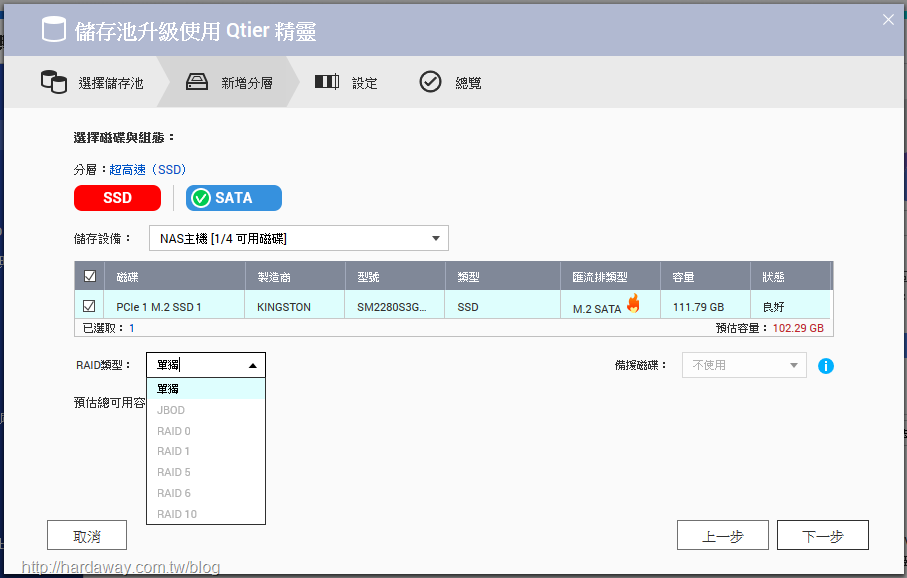Image resolution: width=907 pixels, height=578 pixels.
Task: Open the 備援磁碟 不使用 dropdown
Action: tap(744, 365)
